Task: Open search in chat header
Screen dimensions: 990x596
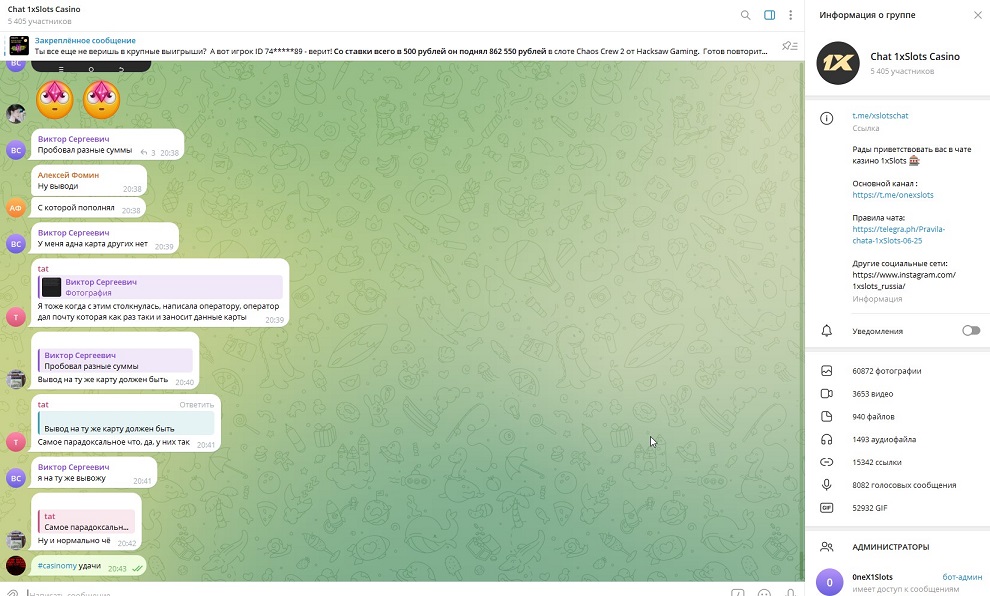Action: click(745, 15)
